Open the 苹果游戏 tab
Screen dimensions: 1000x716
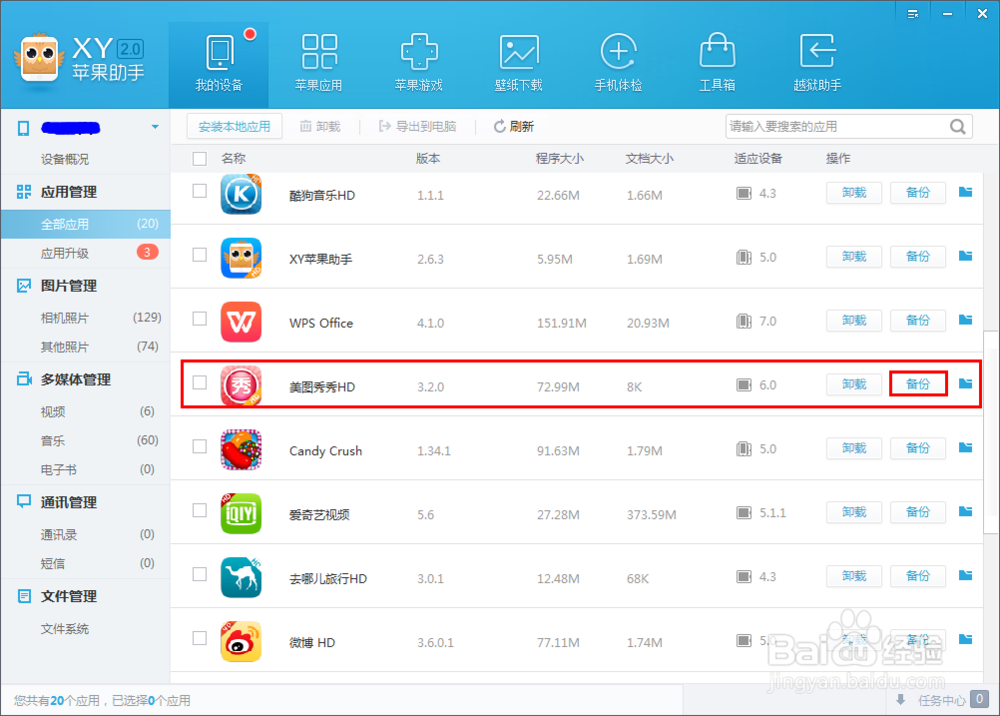pos(418,65)
